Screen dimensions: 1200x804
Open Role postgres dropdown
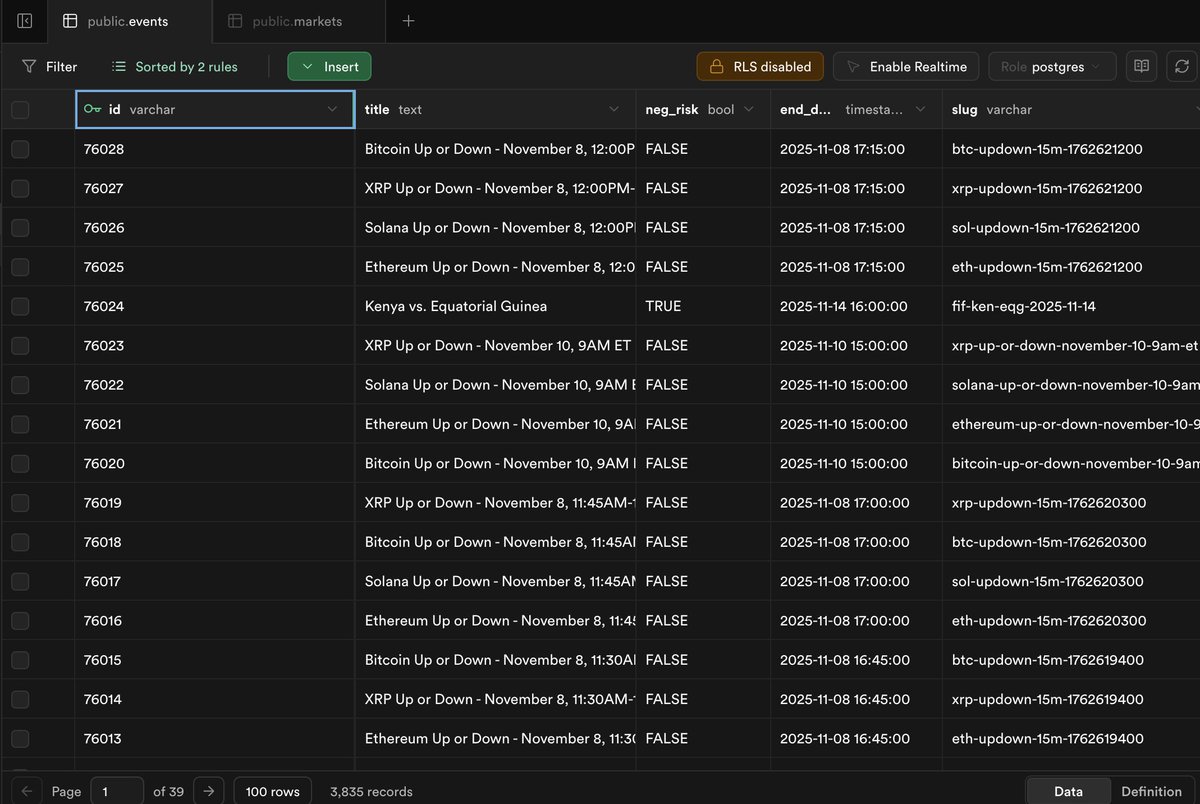pos(1052,67)
